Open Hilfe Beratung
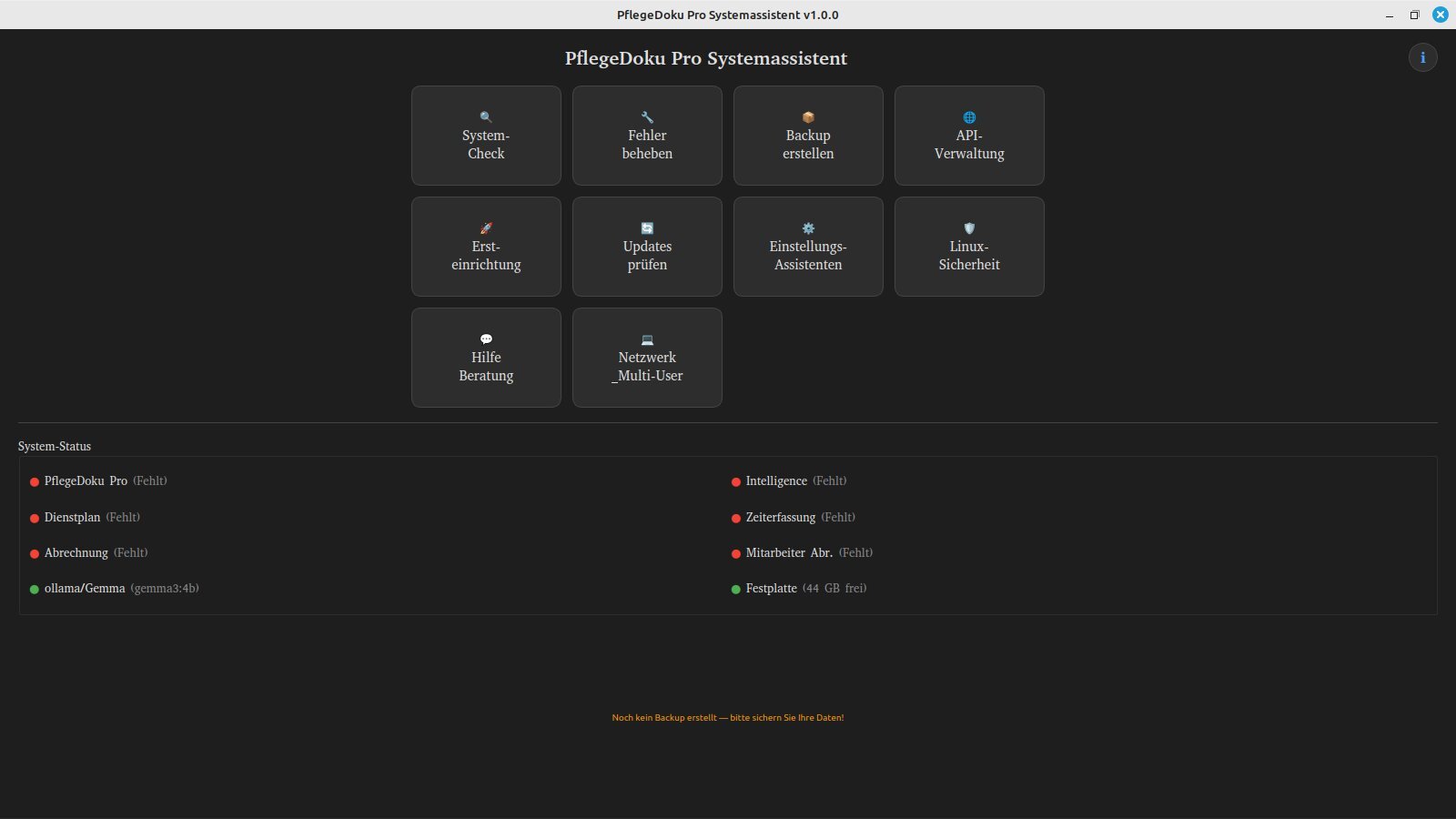1456x819 pixels. [x=486, y=358]
